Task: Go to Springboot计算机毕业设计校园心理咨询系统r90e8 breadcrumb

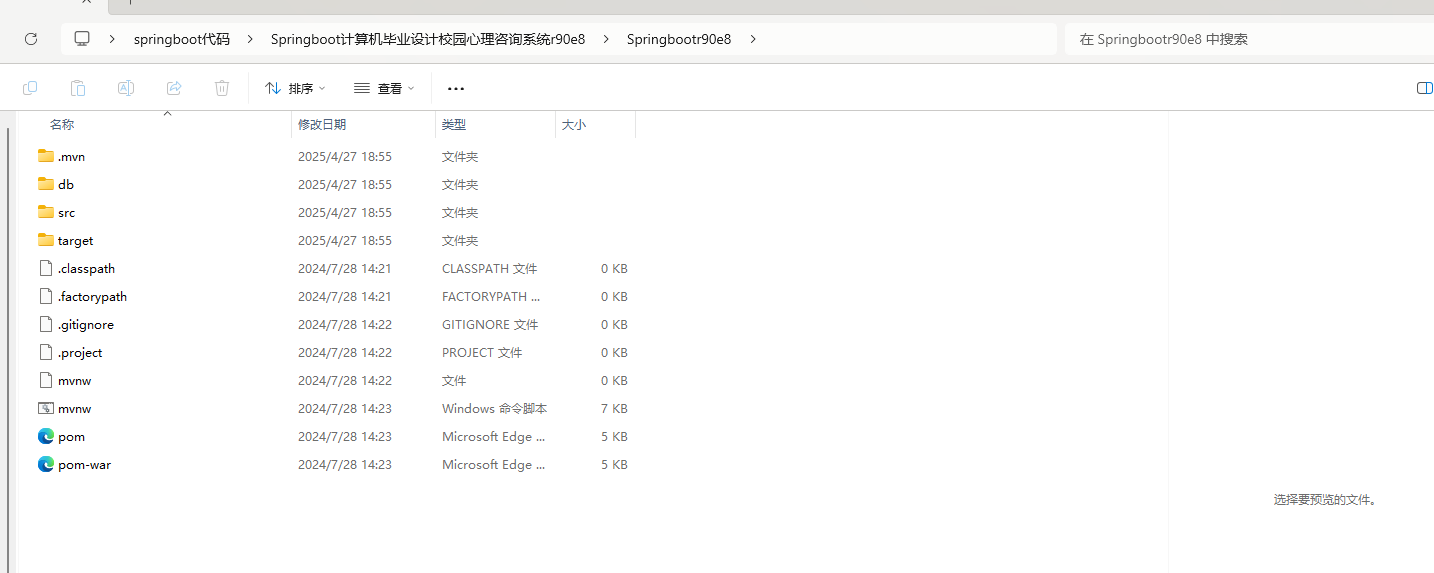Action: (x=428, y=39)
